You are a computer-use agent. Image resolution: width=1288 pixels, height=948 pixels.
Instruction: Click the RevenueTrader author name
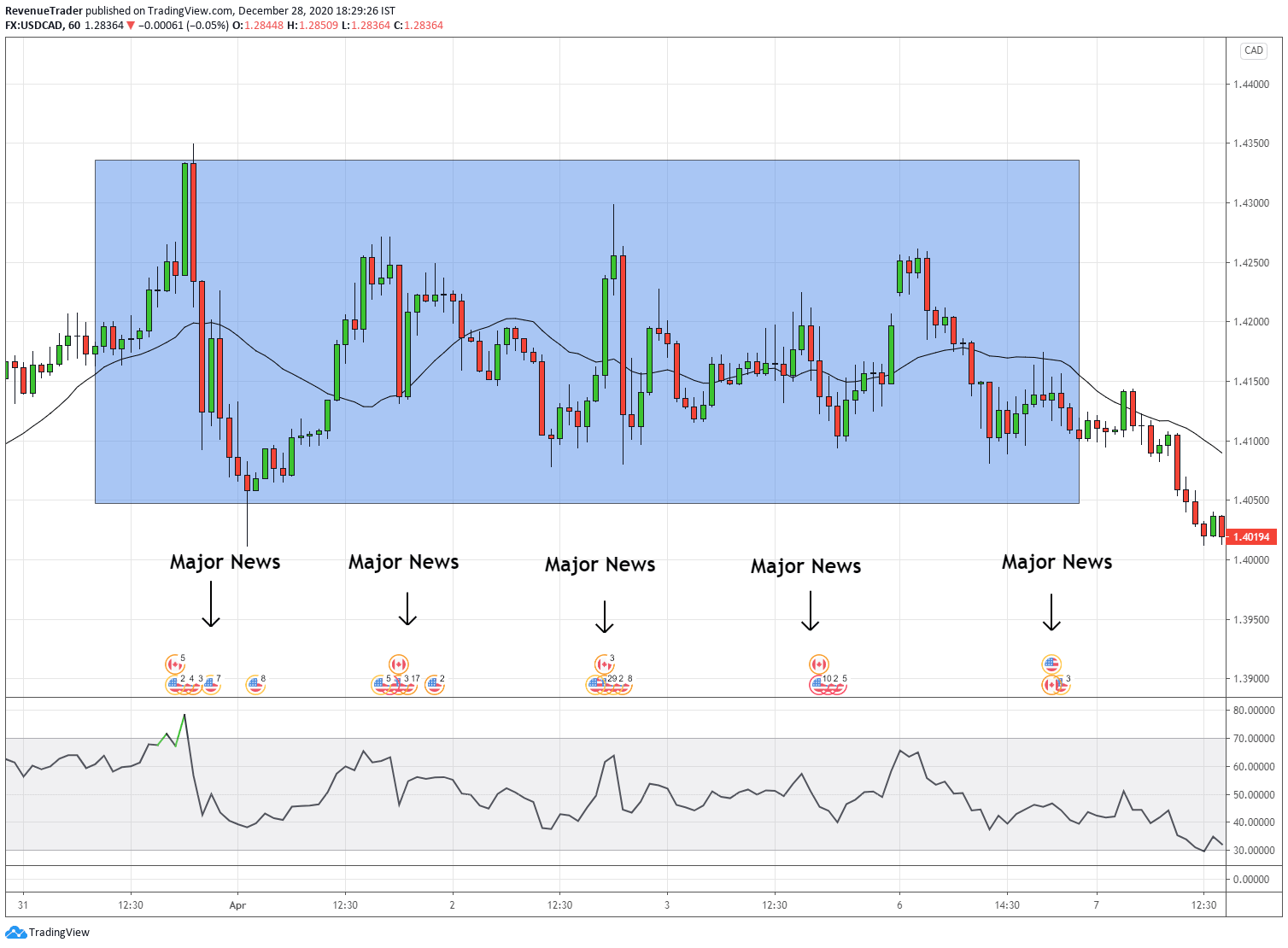(x=44, y=11)
